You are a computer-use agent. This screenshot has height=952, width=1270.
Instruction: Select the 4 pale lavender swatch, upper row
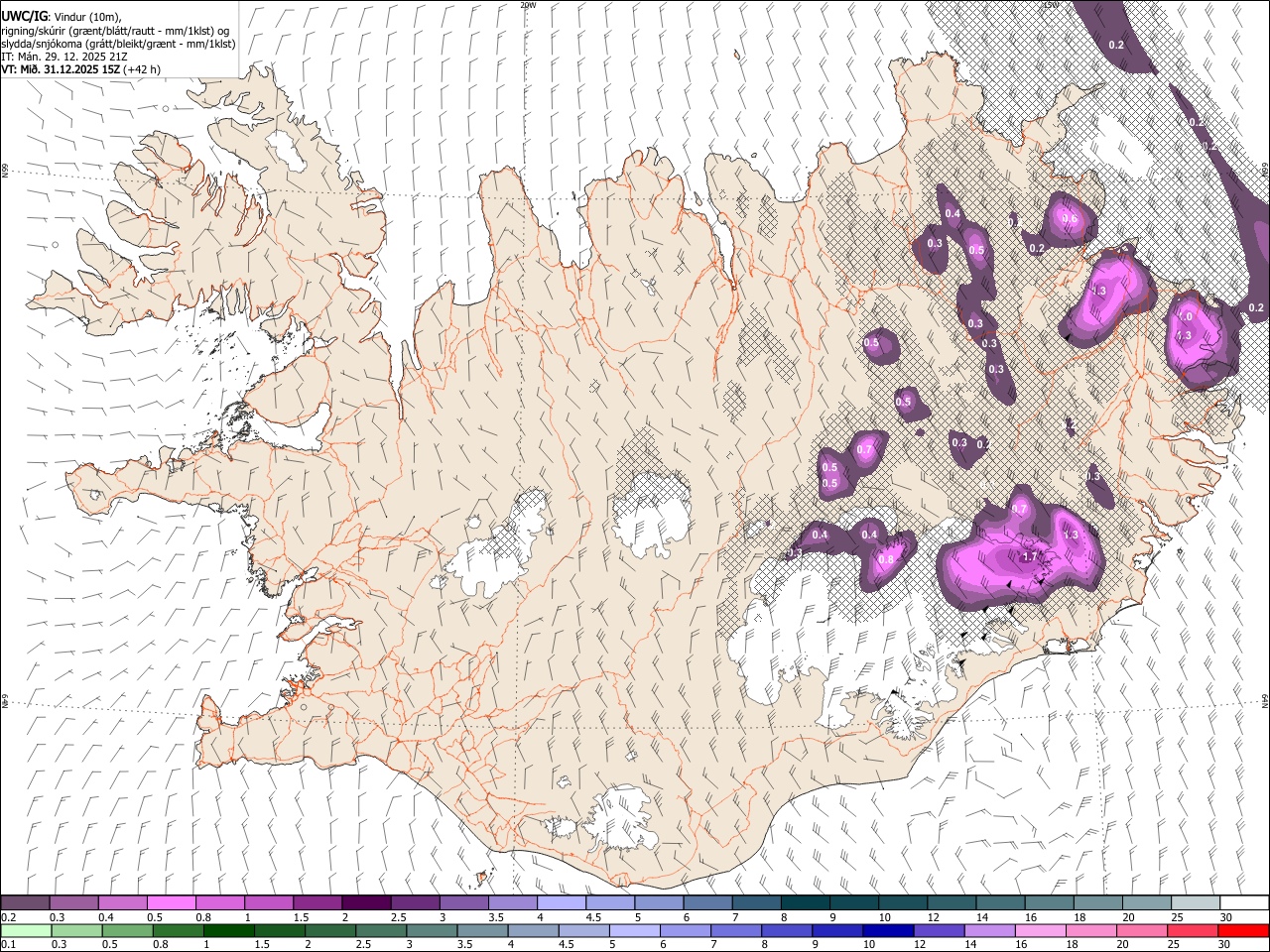coord(561,903)
